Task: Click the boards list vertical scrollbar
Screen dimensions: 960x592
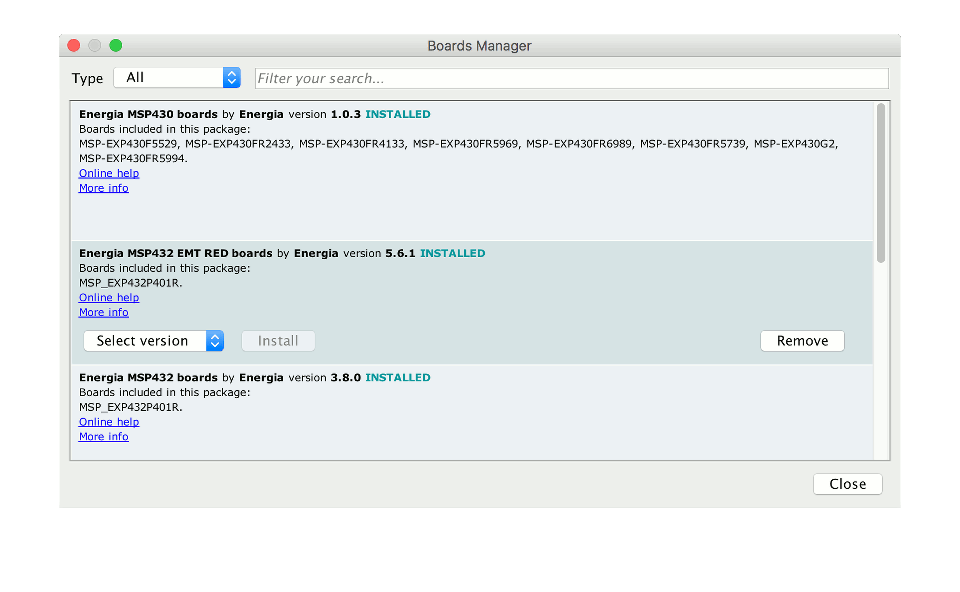Action: [881, 183]
